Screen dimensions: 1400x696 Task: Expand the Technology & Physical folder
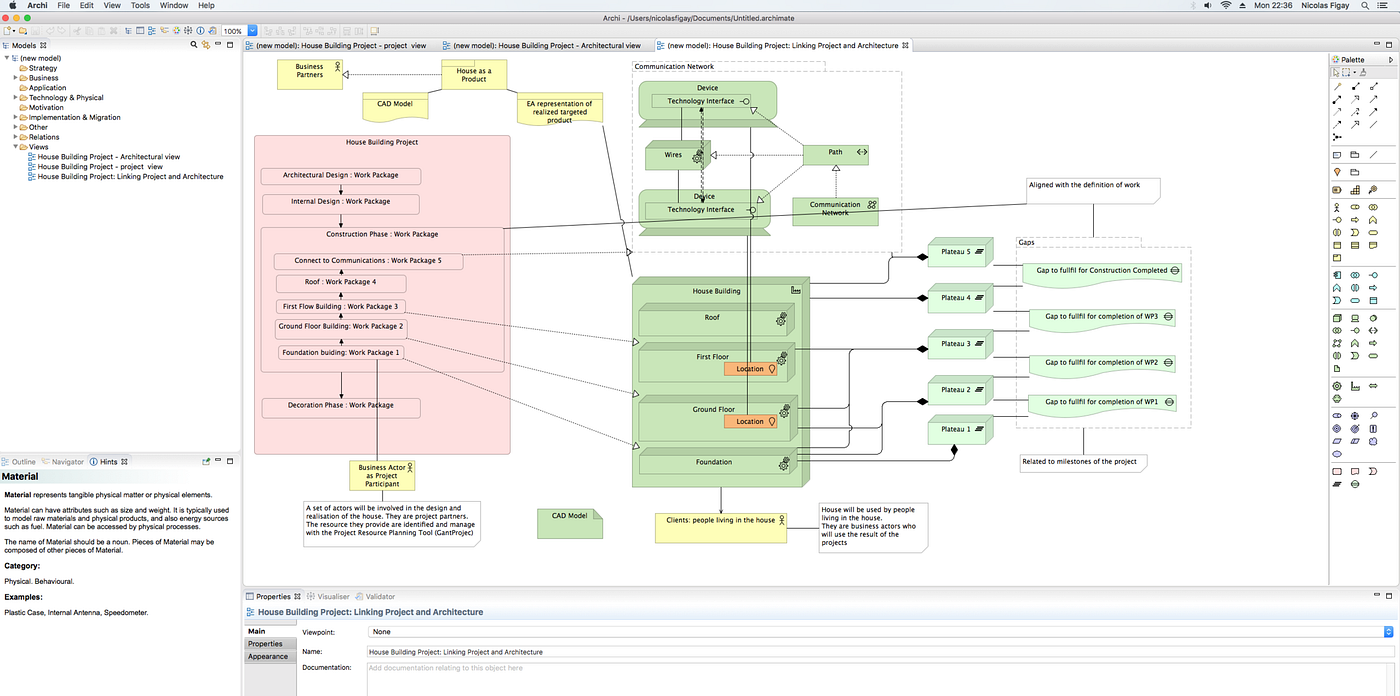click(x=16, y=97)
